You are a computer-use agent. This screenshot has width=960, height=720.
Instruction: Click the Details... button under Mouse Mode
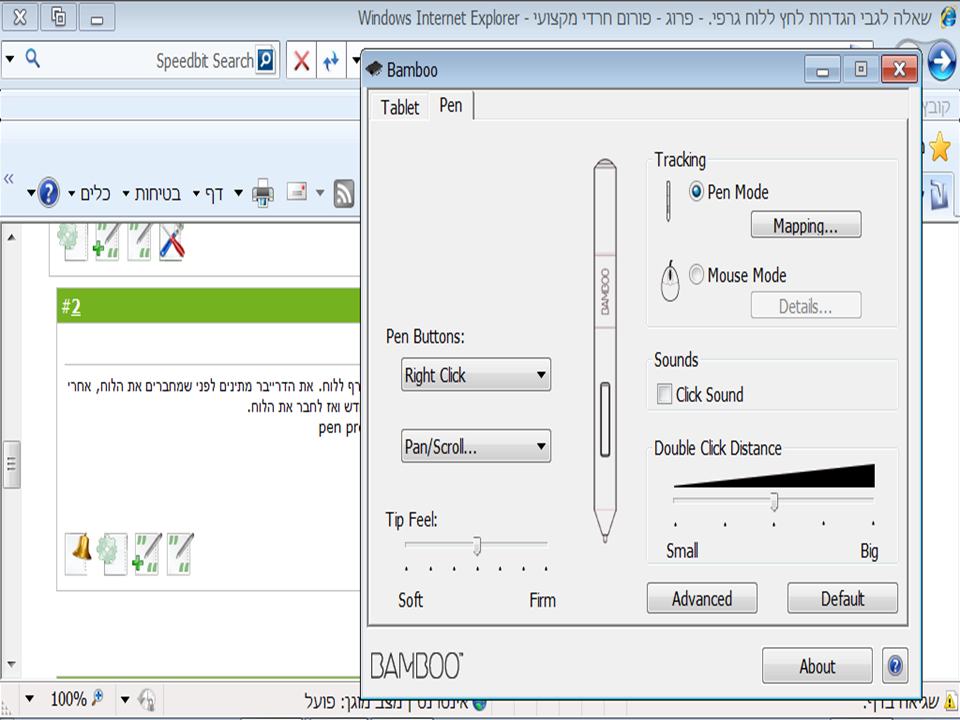[x=806, y=305]
